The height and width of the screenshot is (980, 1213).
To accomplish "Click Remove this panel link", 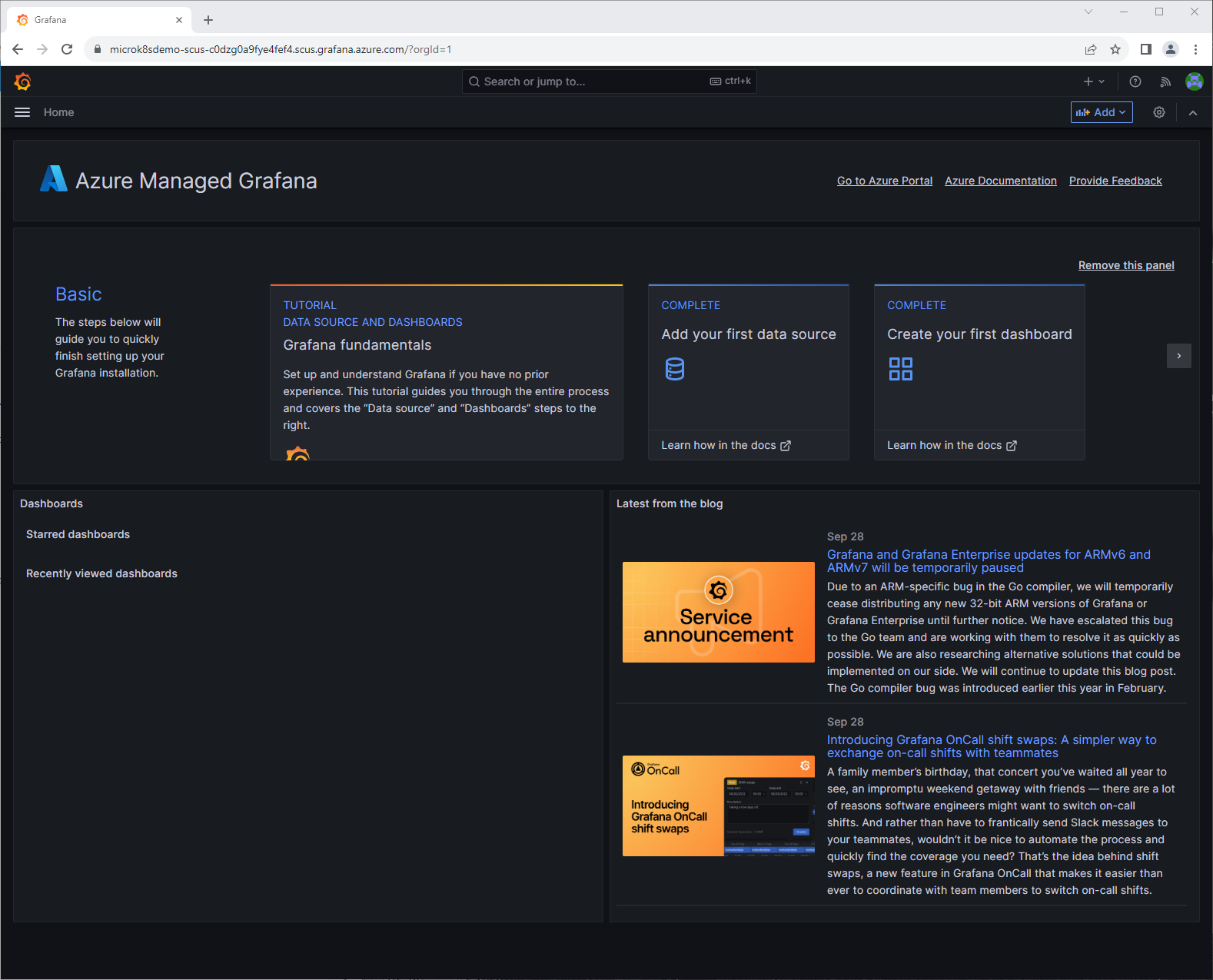I will pyautogui.click(x=1125, y=265).
